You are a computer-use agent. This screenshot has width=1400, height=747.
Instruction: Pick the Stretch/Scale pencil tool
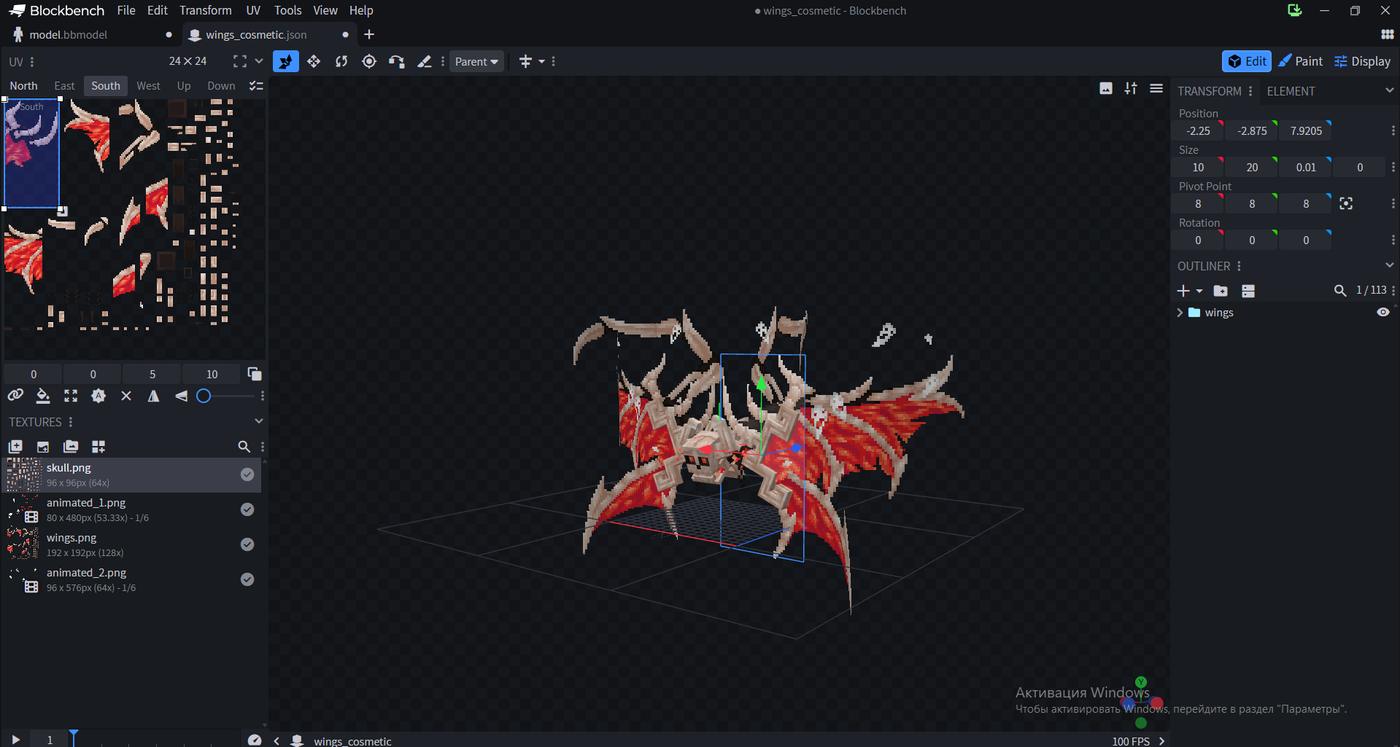click(x=424, y=61)
